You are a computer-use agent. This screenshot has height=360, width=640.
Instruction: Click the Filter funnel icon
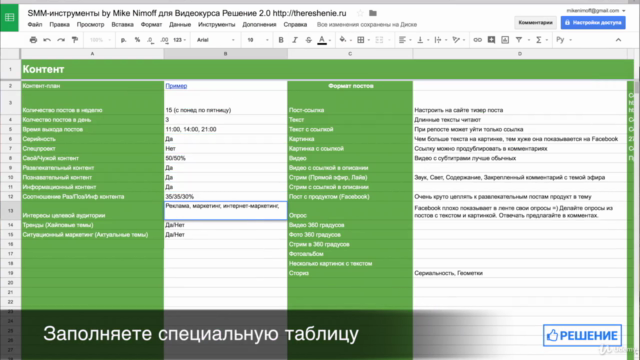coord(519,40)
